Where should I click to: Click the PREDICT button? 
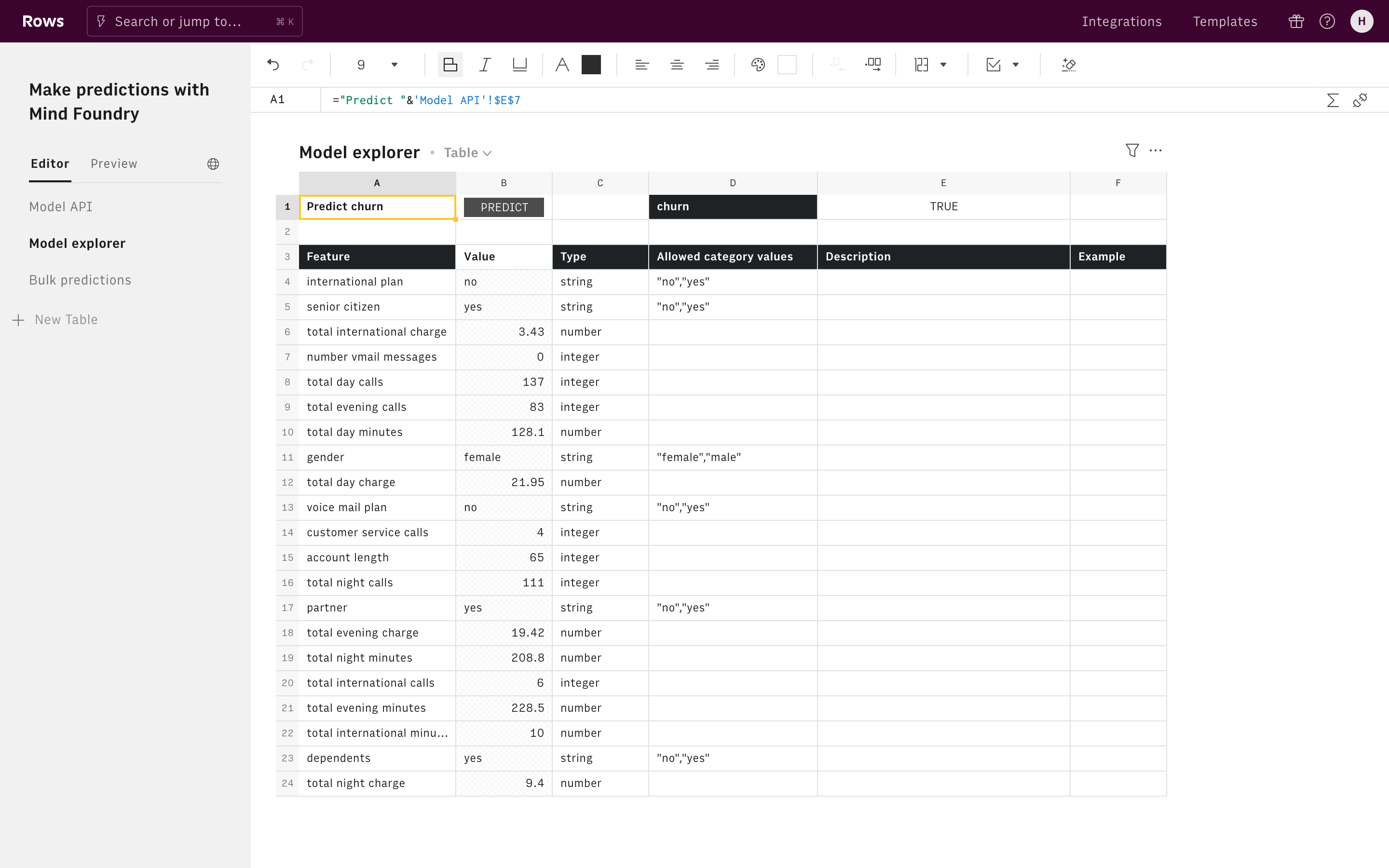504,207
